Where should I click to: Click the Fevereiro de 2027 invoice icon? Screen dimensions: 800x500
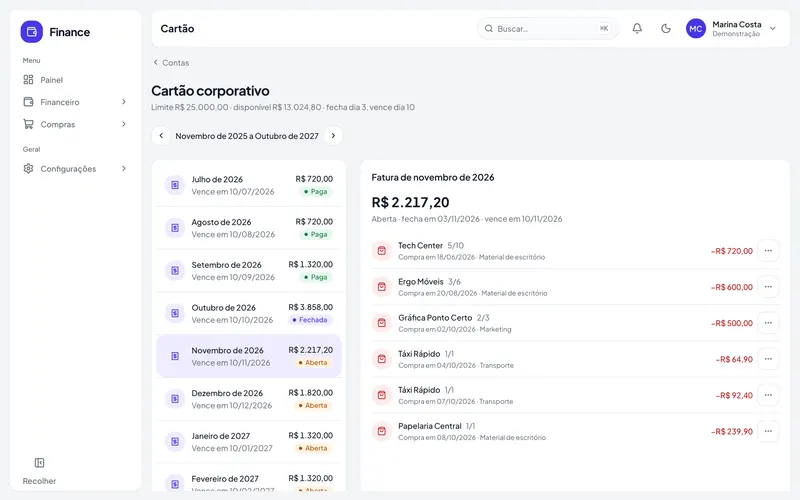[175, 484]
